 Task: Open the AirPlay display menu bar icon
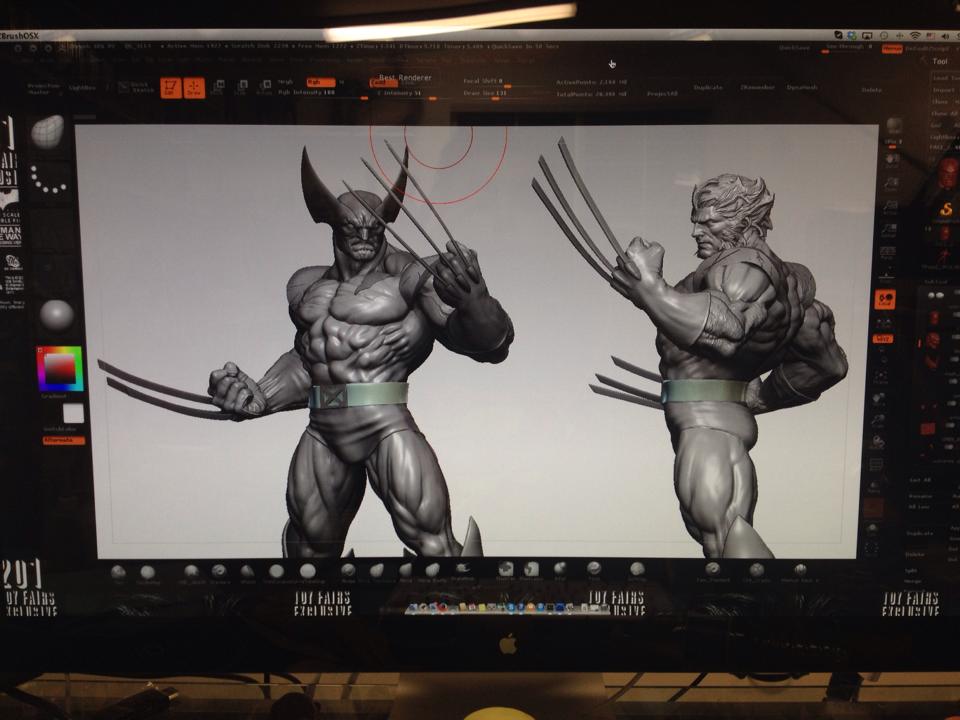(x=868, y=36)
